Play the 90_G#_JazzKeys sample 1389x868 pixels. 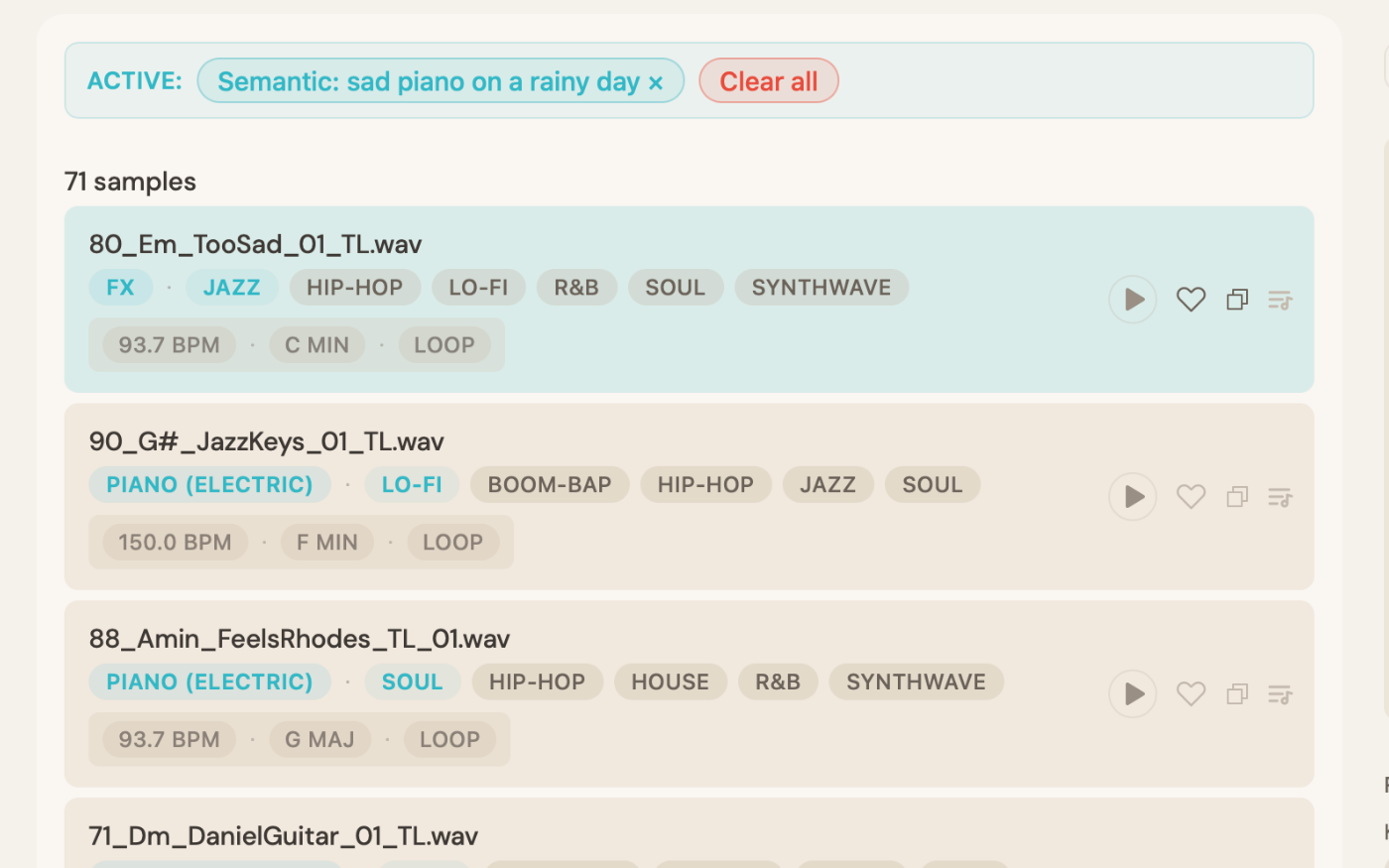pos(1132,496)
